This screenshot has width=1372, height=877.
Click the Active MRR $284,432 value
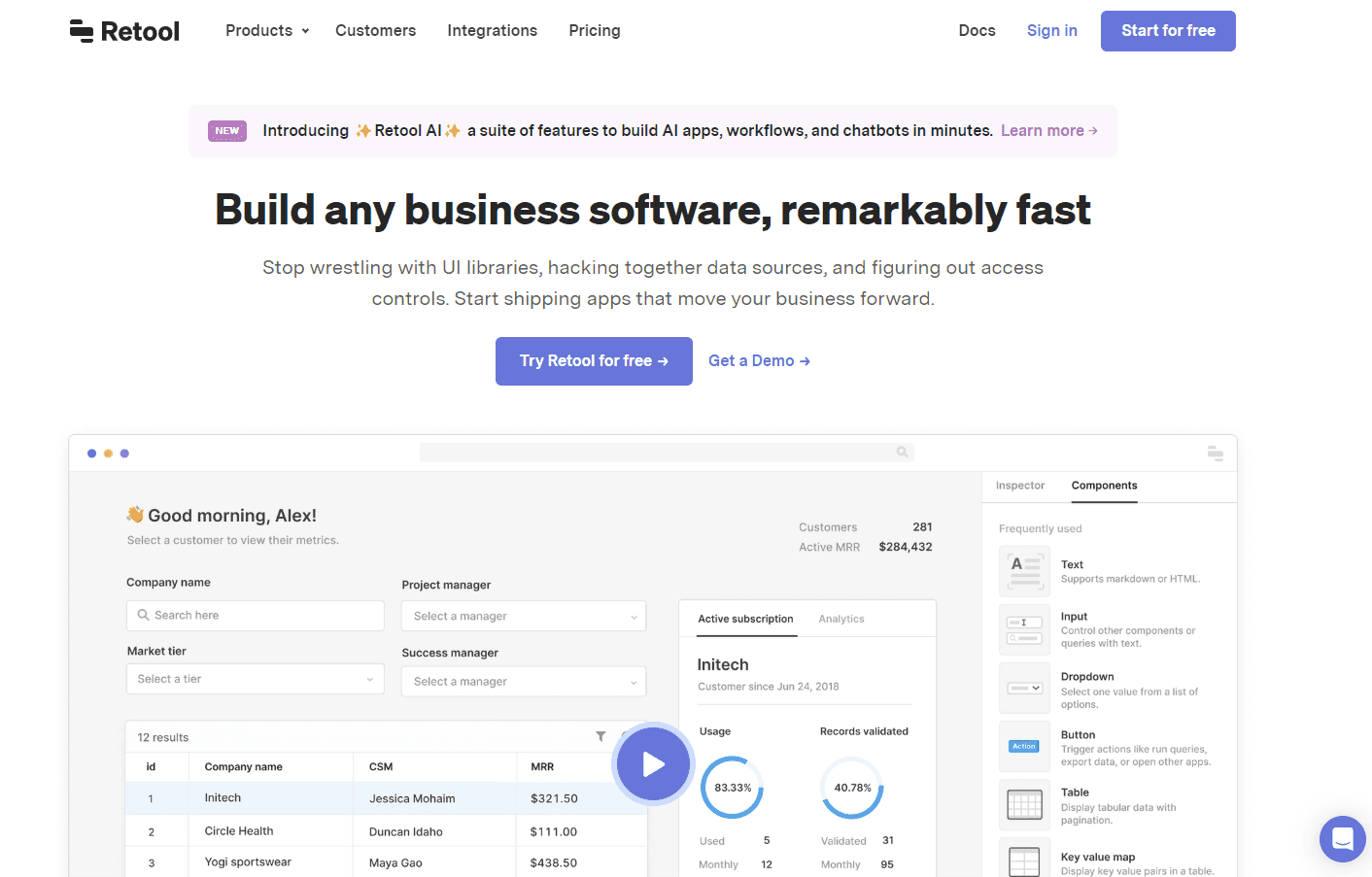906,548
